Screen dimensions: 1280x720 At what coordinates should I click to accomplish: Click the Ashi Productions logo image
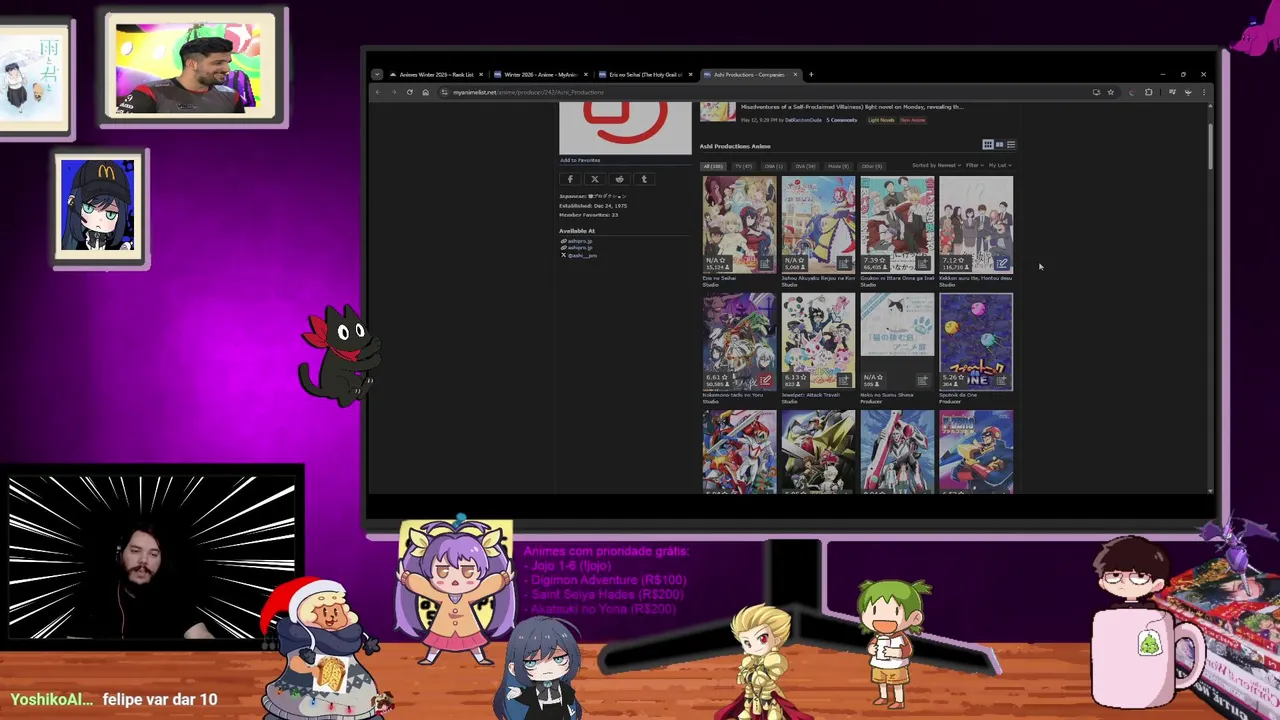point(625,127)
